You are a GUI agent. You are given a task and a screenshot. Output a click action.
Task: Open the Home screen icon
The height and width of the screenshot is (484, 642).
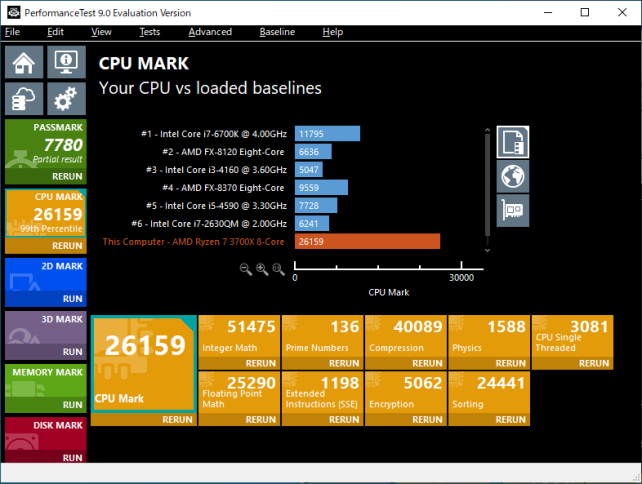(24, 62)
